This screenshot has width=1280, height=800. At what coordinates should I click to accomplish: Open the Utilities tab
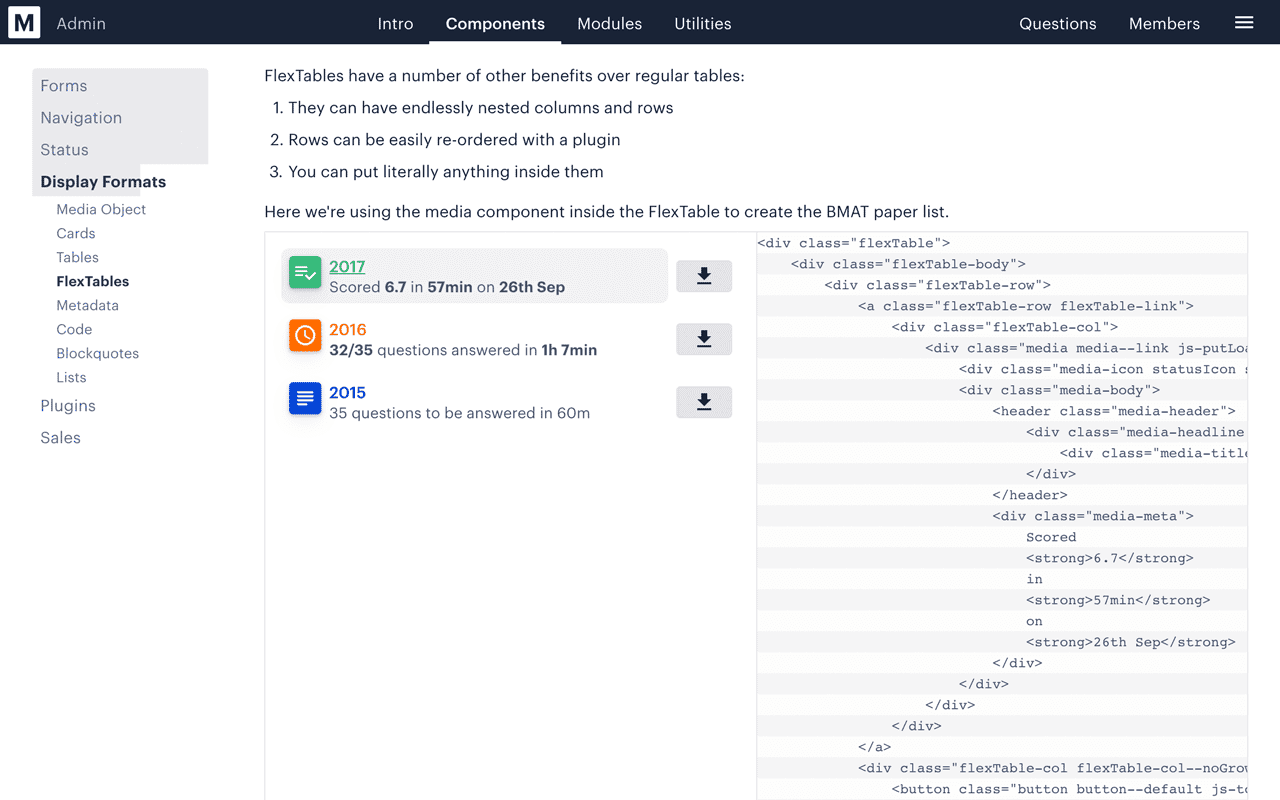(x=702, y=23)
